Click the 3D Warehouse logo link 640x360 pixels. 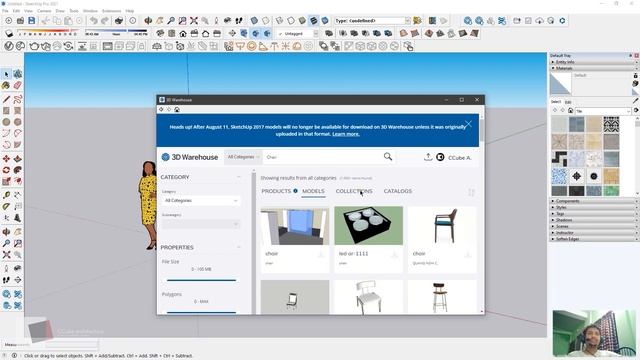(x=190, y=157)
